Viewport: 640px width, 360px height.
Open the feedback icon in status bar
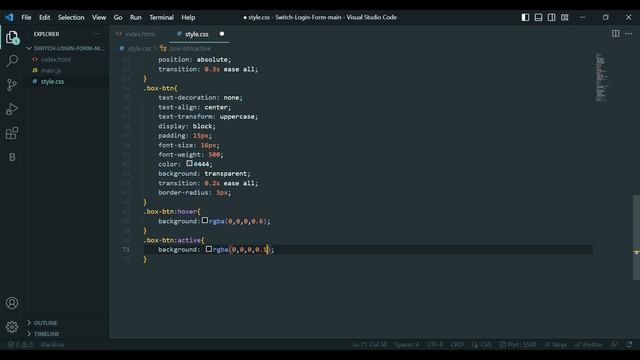tap(614, 344)
